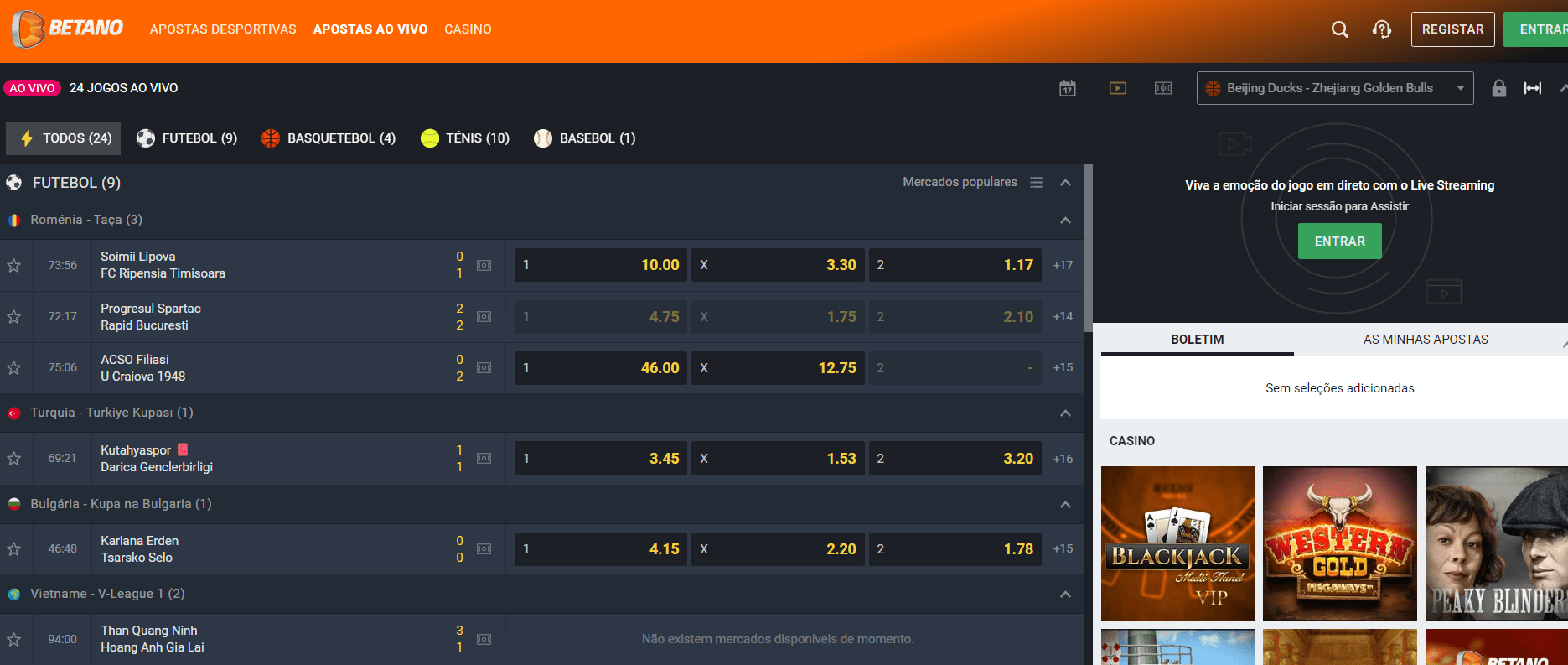Go to Apostas Desportivas

coord(223,29)
